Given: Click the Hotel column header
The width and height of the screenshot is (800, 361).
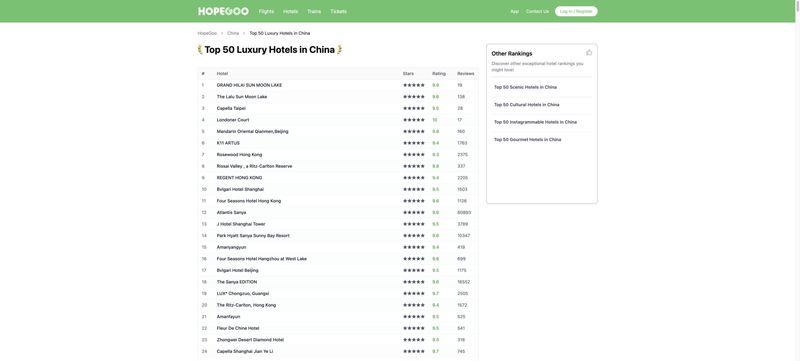Looking at the screenshot, I should 222,73.
